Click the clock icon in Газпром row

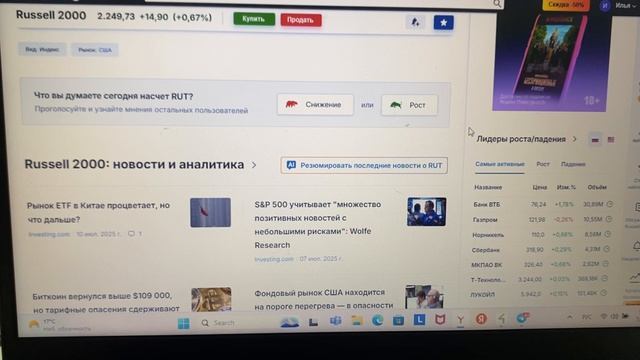coord(609,219)
